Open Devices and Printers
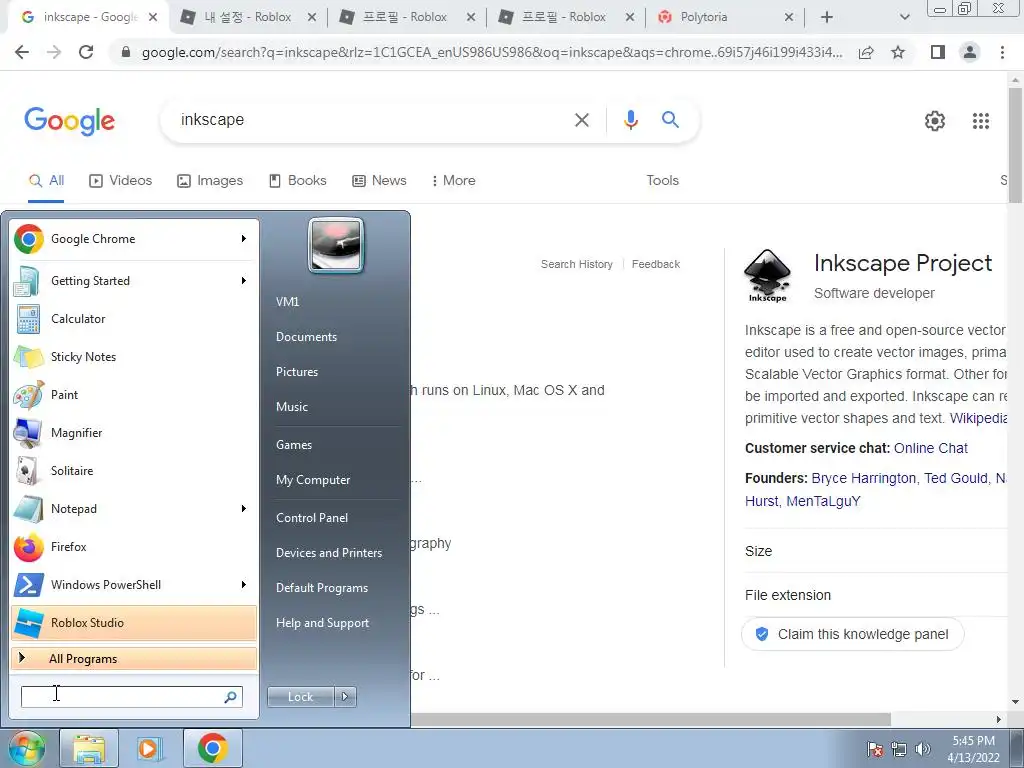The image size is (1024, 768). coord(328,553)
